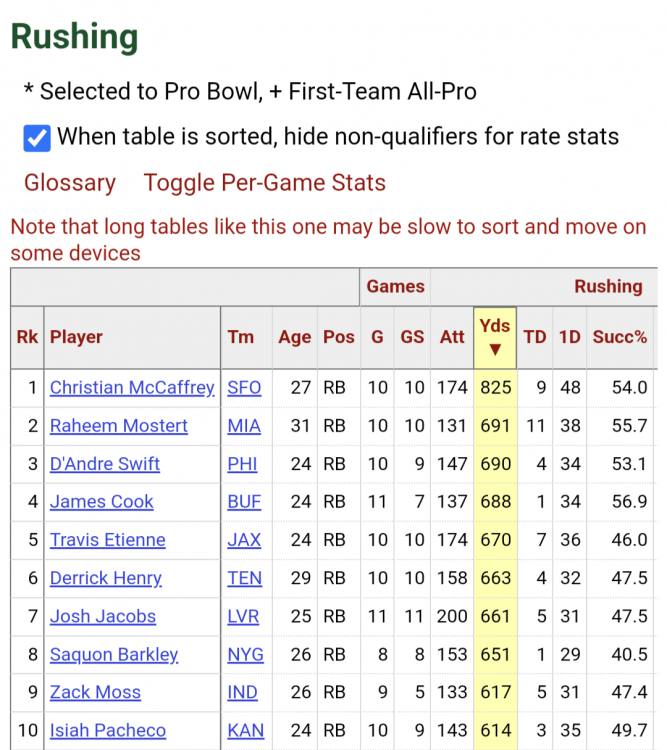Open the IND team link

[x=242, y=692]
